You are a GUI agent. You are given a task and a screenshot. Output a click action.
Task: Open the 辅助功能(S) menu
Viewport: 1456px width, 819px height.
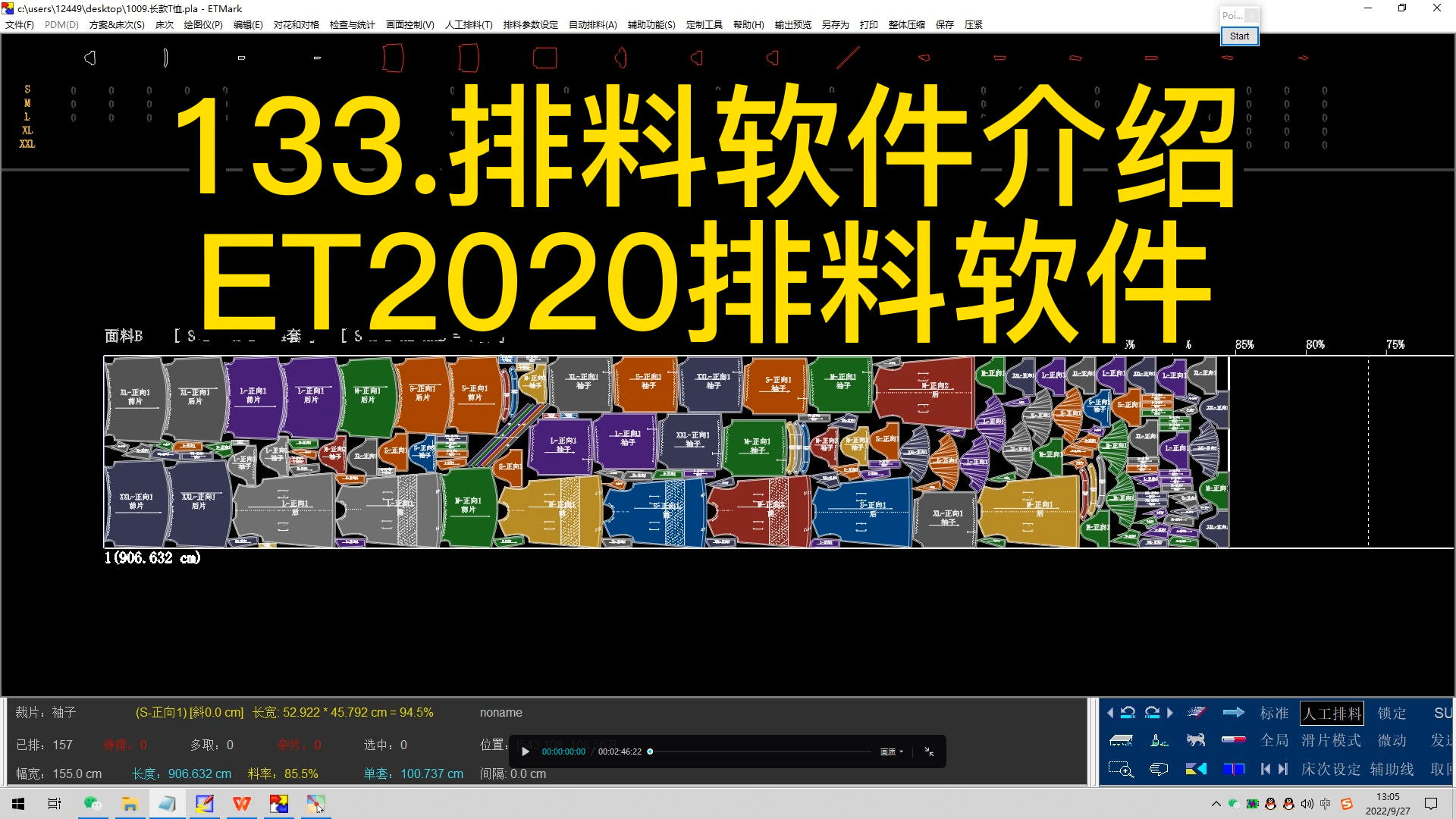click(x=651, y=24)
